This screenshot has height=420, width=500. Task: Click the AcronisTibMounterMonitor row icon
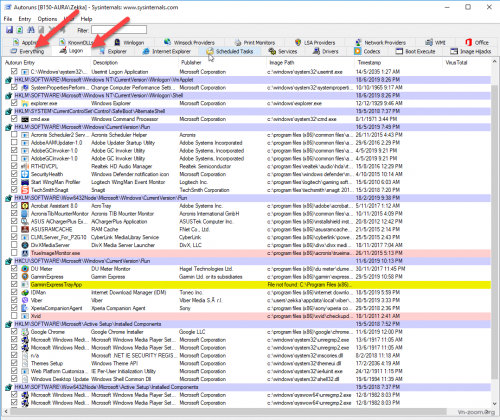(x=25, y=214)
